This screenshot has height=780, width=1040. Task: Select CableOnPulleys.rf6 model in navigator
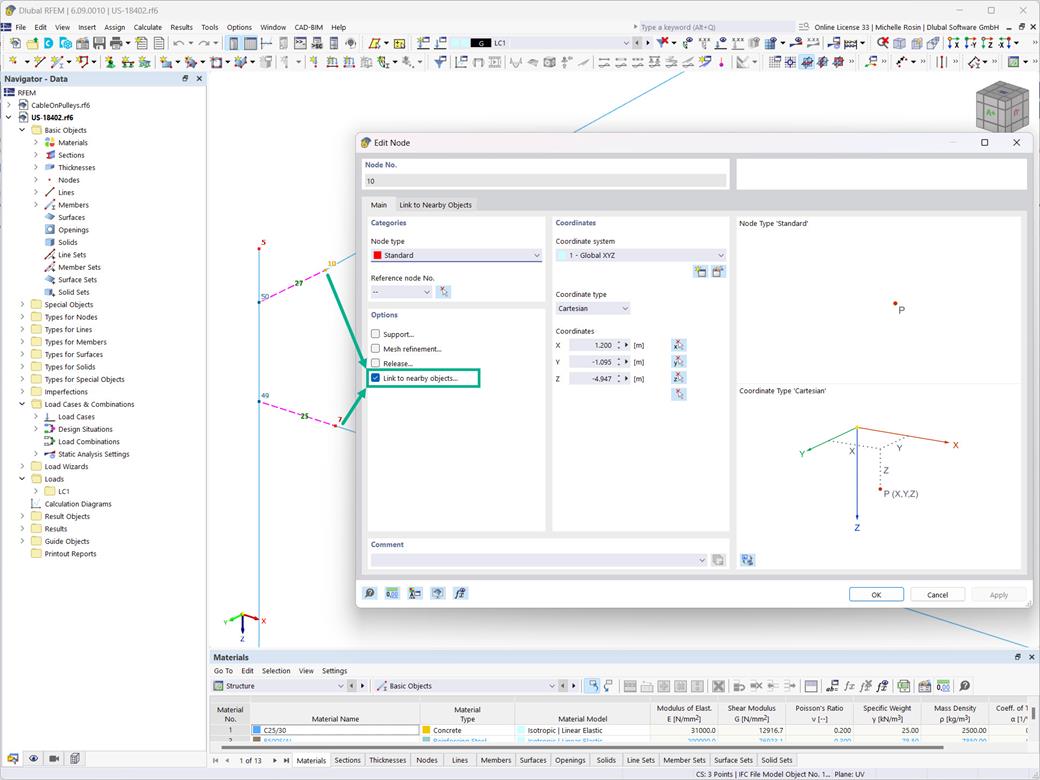point(60,105)
